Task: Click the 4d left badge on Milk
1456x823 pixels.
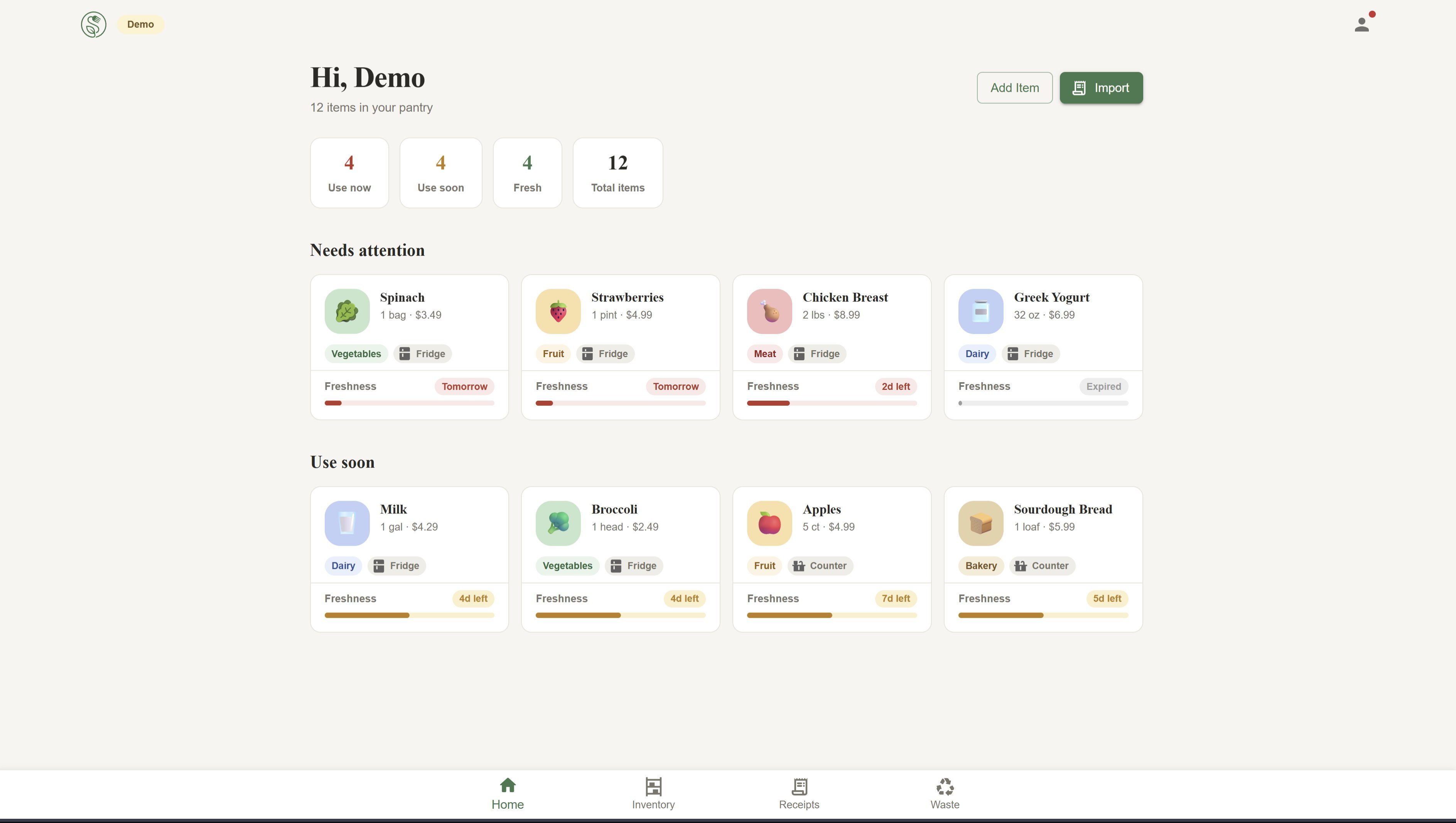Action: click(473, 599)
